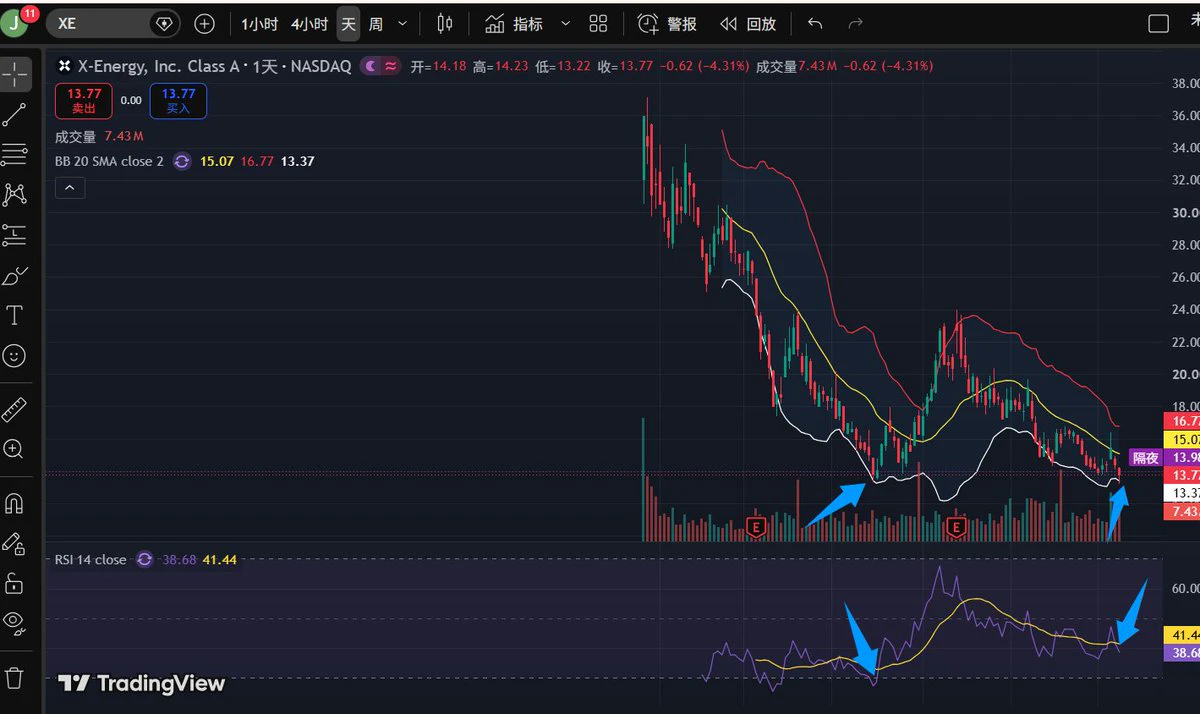
Task: Select the forecasting and position tool
Action: click(x=15, y=235)
